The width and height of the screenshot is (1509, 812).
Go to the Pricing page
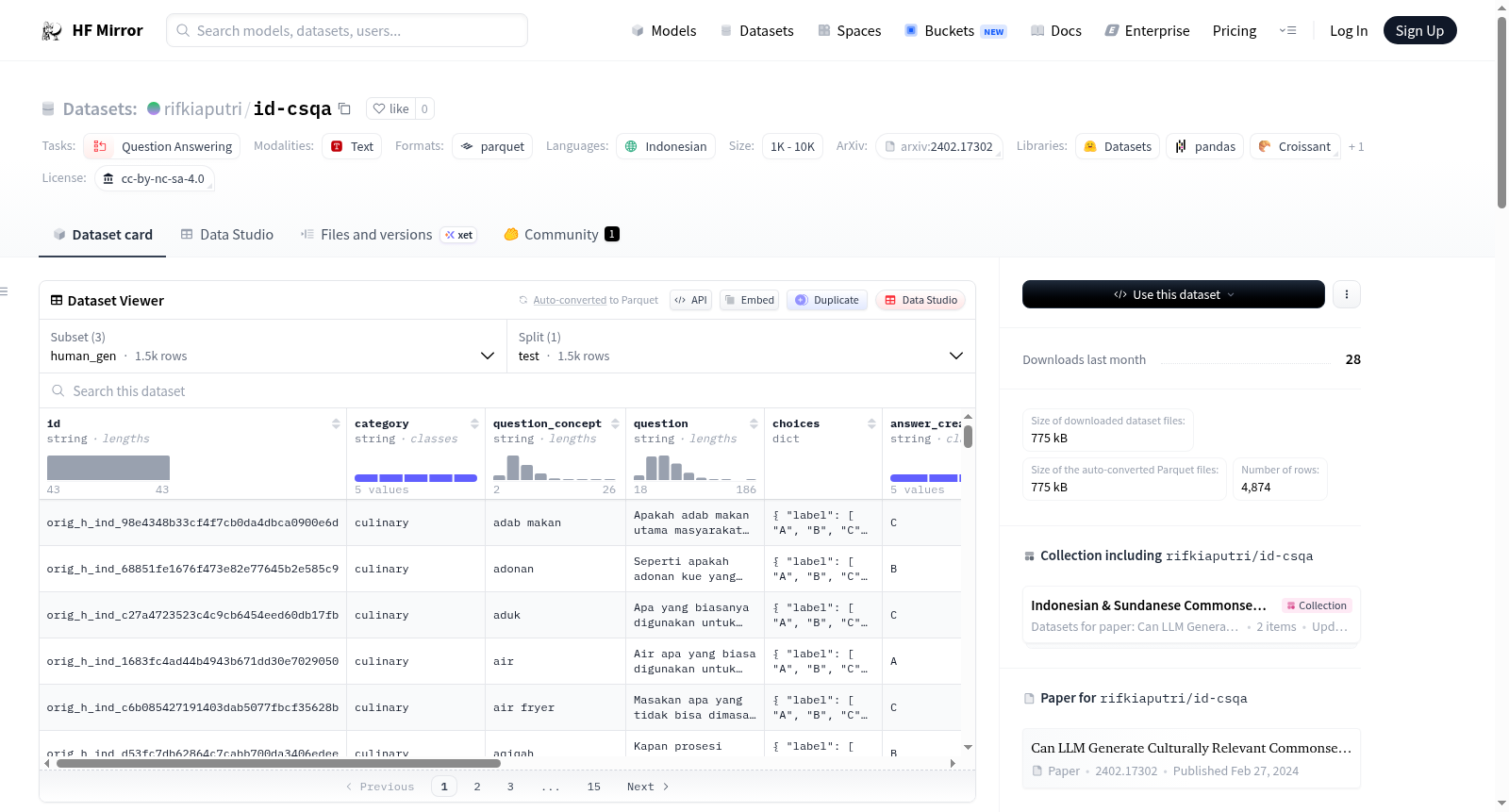coord(1235,31)
